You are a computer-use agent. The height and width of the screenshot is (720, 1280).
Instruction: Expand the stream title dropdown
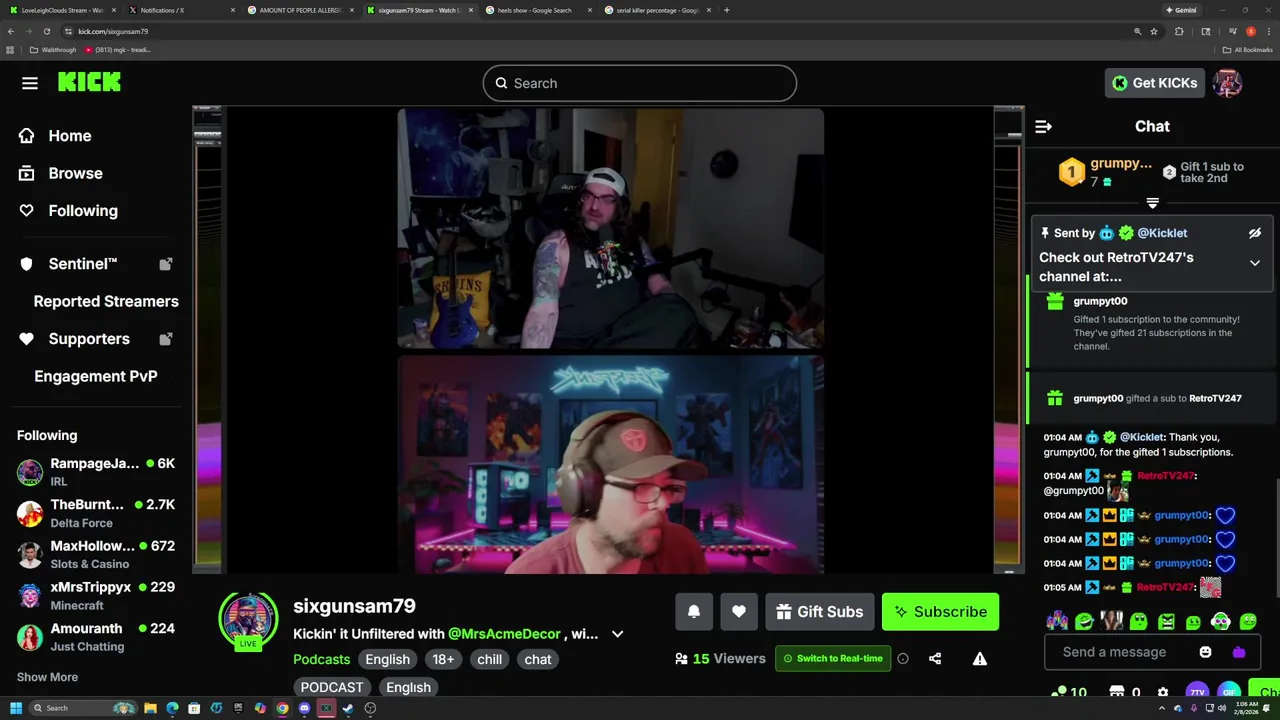[618, 634]
